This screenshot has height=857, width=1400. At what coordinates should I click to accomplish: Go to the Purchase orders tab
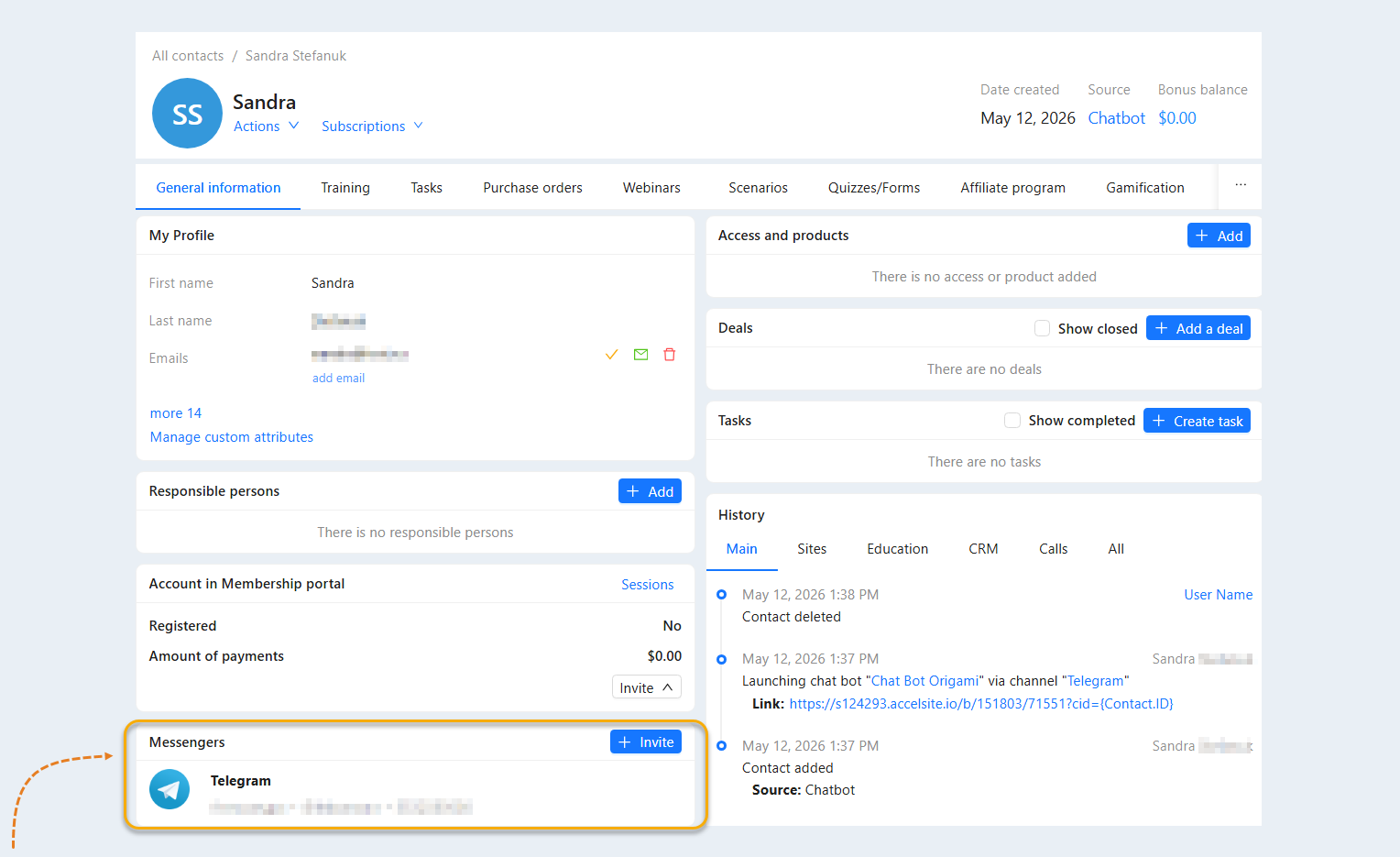[x=532, y=188]
